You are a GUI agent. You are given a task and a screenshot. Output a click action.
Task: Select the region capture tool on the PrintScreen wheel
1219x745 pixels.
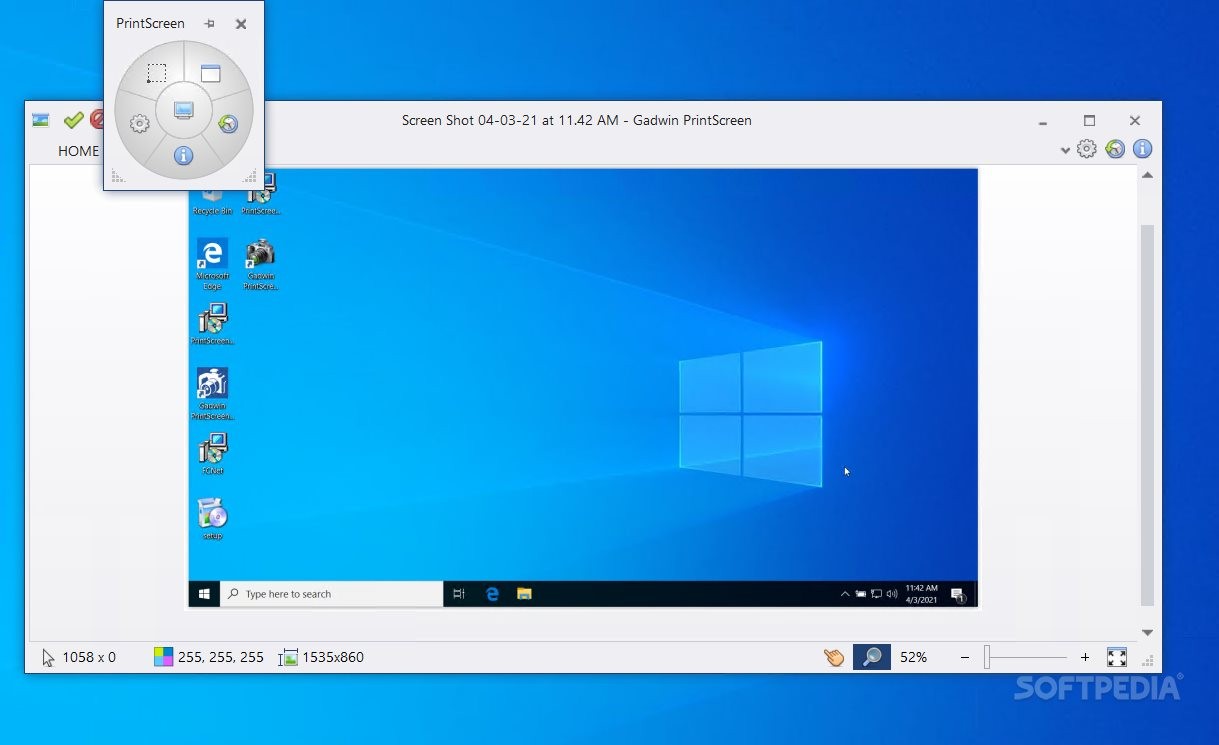(157, 72)
